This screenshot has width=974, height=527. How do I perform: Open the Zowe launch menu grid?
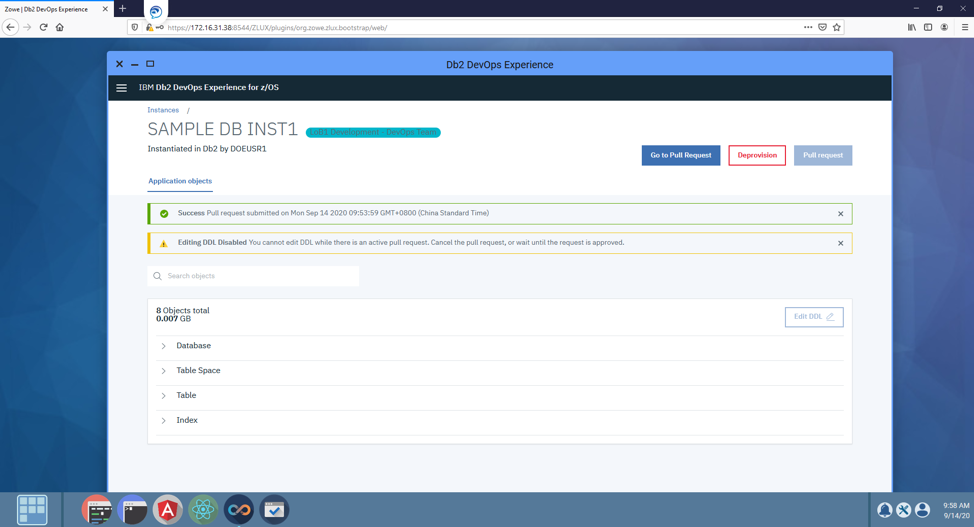(x=32, y=510)
